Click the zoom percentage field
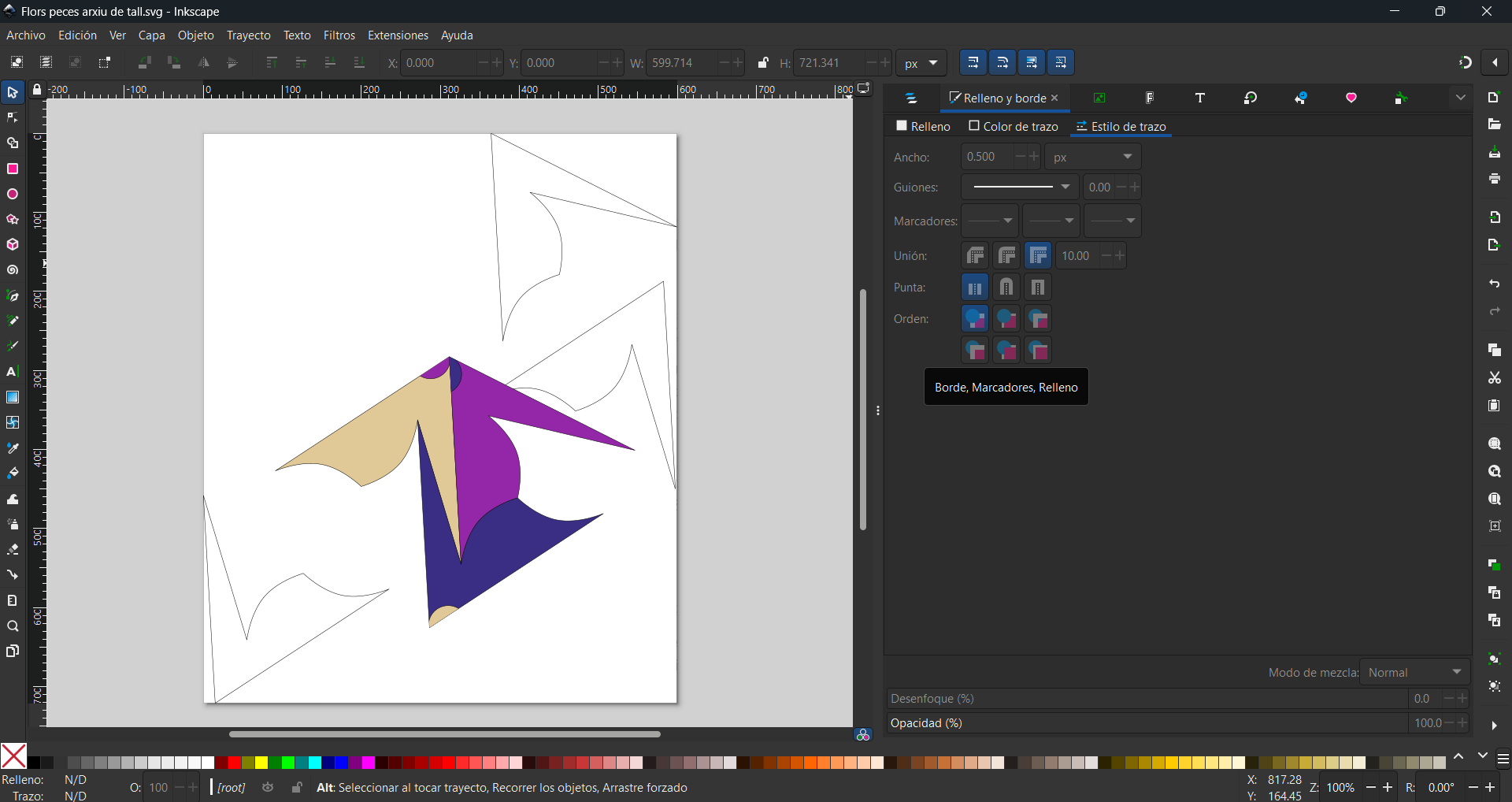 point(1342,788)
